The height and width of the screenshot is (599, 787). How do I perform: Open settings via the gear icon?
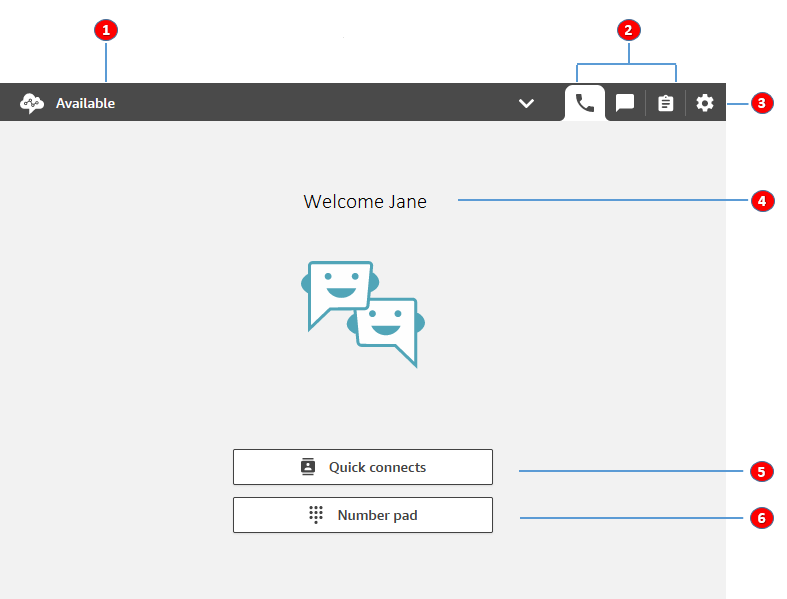coord(705,103)
